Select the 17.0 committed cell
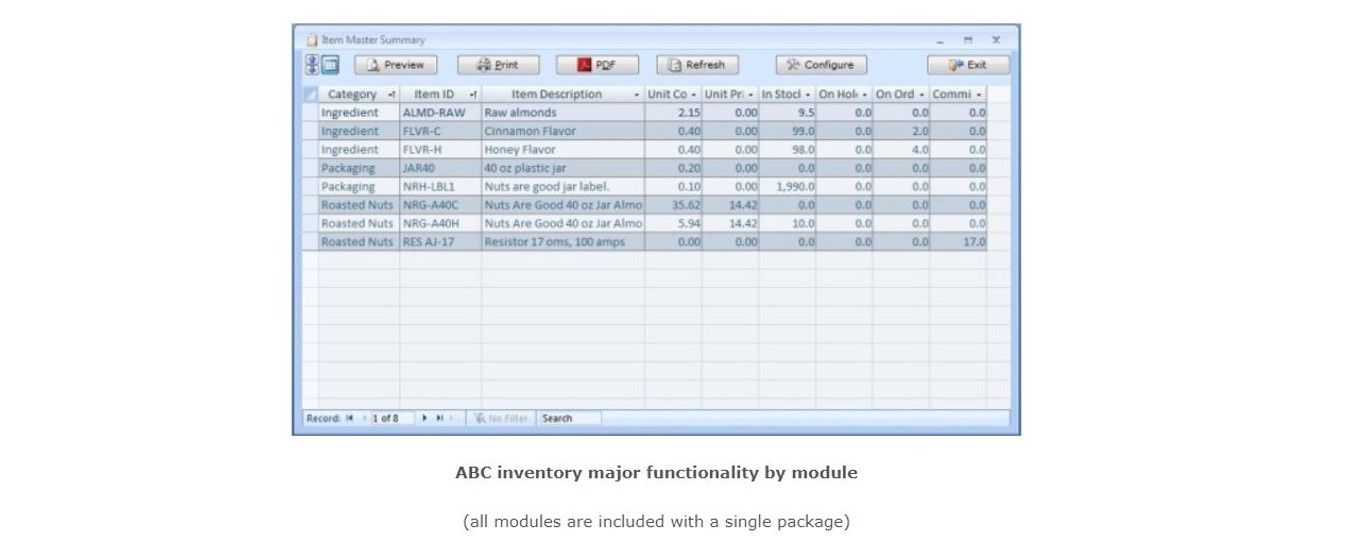1361x541 pixels. coord(958,242)
